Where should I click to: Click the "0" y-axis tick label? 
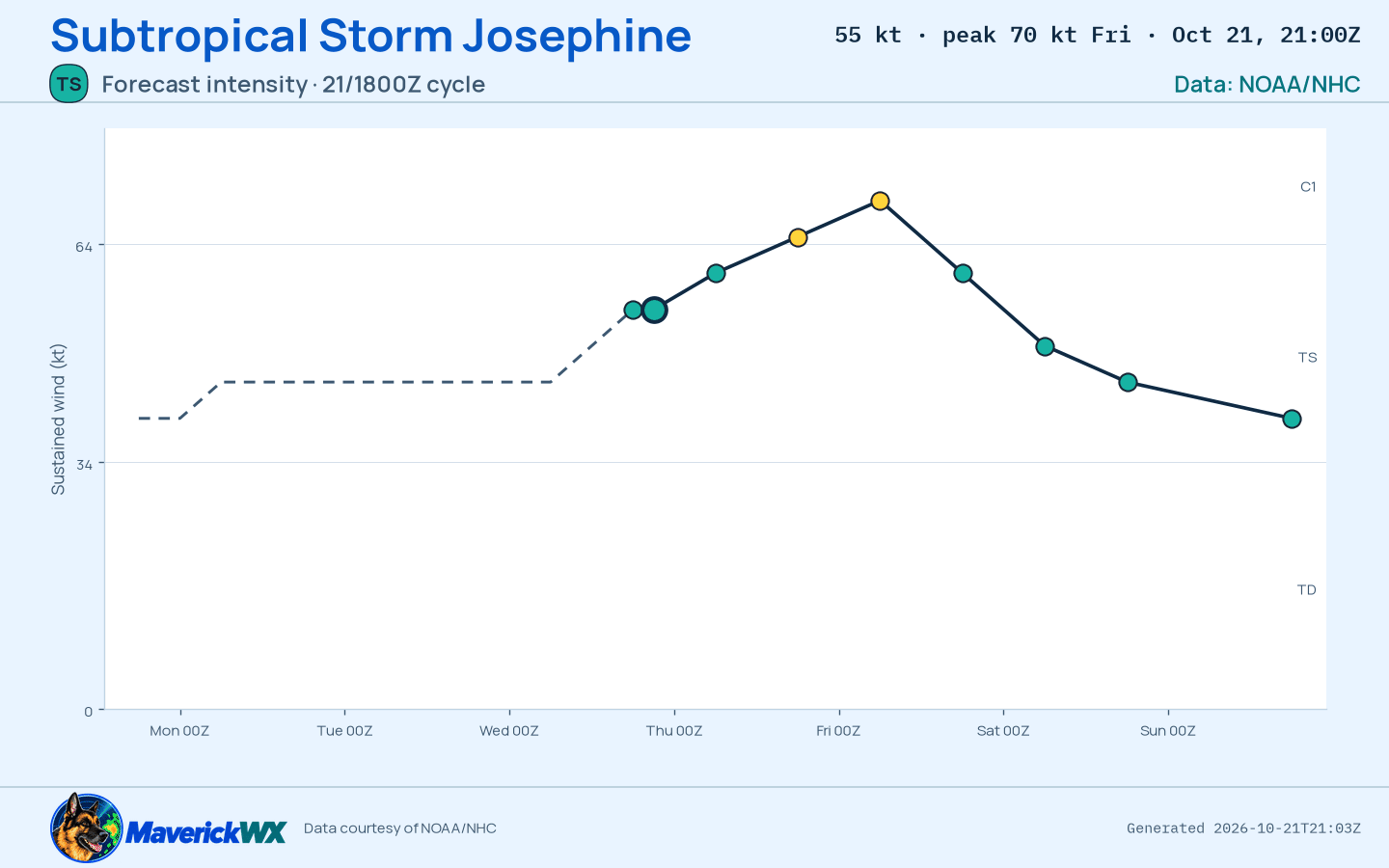[x=89, y=712]
